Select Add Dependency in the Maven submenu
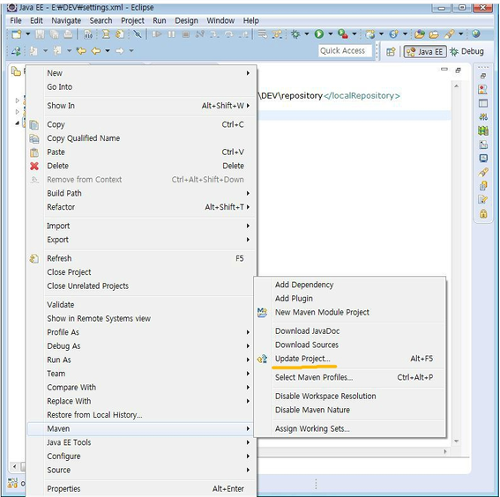Screen dimensions: 500x497 tap(350, 285)
